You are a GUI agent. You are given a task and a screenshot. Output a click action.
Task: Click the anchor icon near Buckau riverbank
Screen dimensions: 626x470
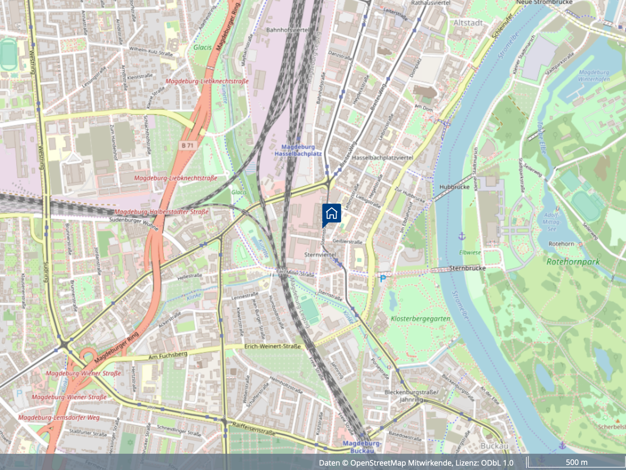click(x=562, y=445)
